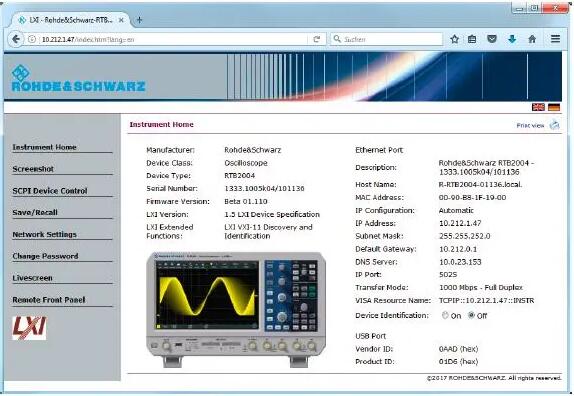574x396 pixels.
Task: Switch language via the German flag
Action: (554, 107)
